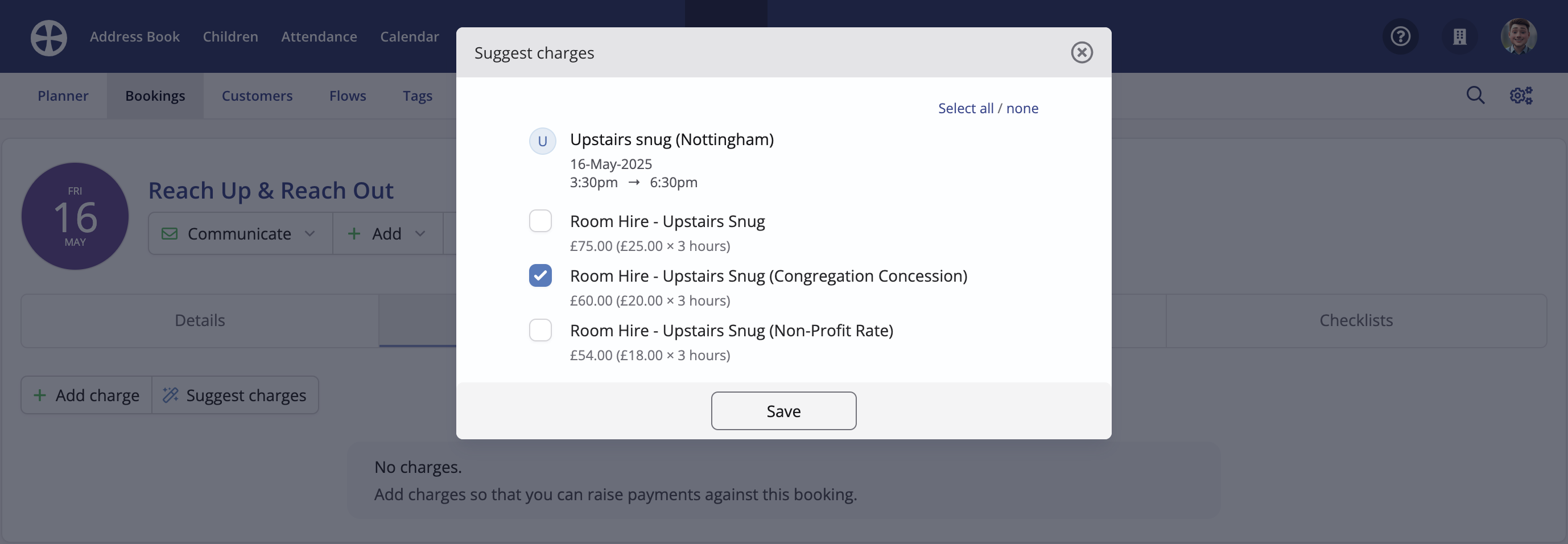Switch to the Bookings tab
Image resolution: width=1568 pixels, height=544 pixels.
tap(155, 96)
